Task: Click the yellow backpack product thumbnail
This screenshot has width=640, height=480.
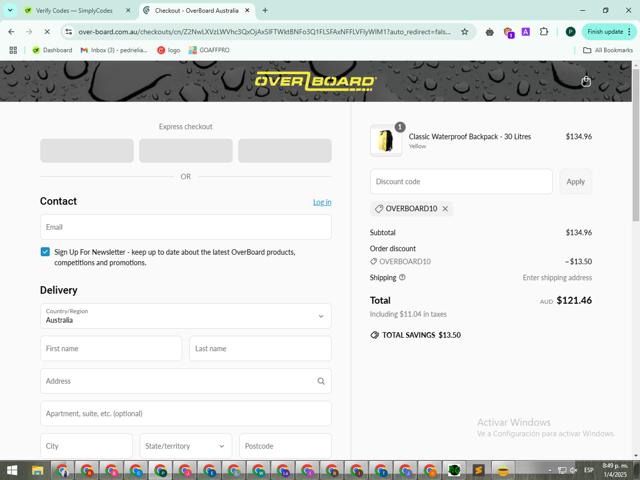Action: [386, 140]
